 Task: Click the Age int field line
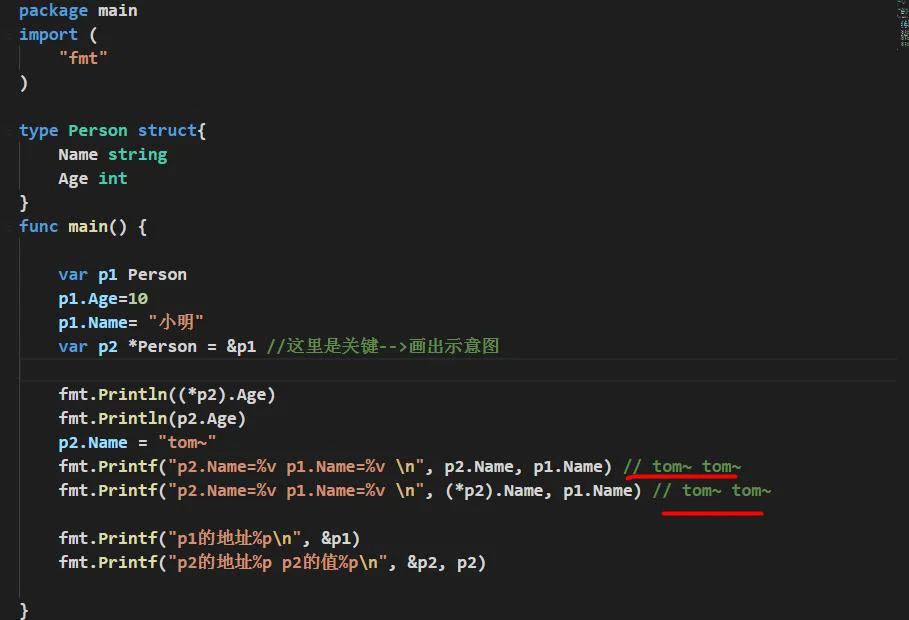92,179
